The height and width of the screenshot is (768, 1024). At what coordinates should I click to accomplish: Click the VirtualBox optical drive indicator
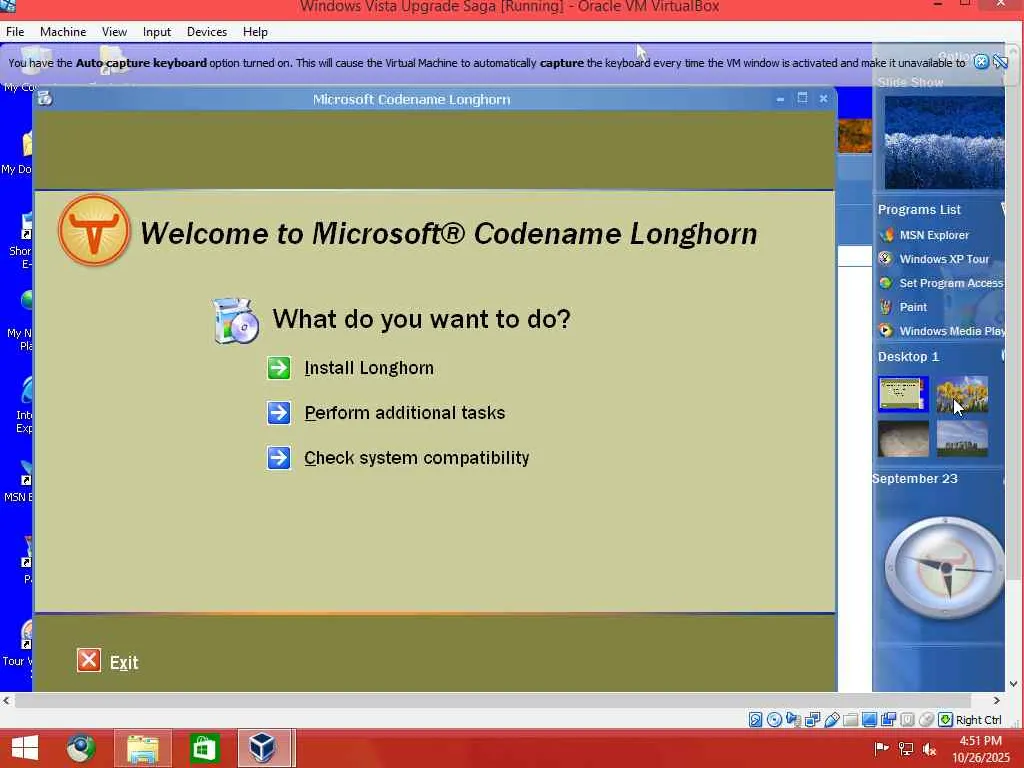click(775, 720)
